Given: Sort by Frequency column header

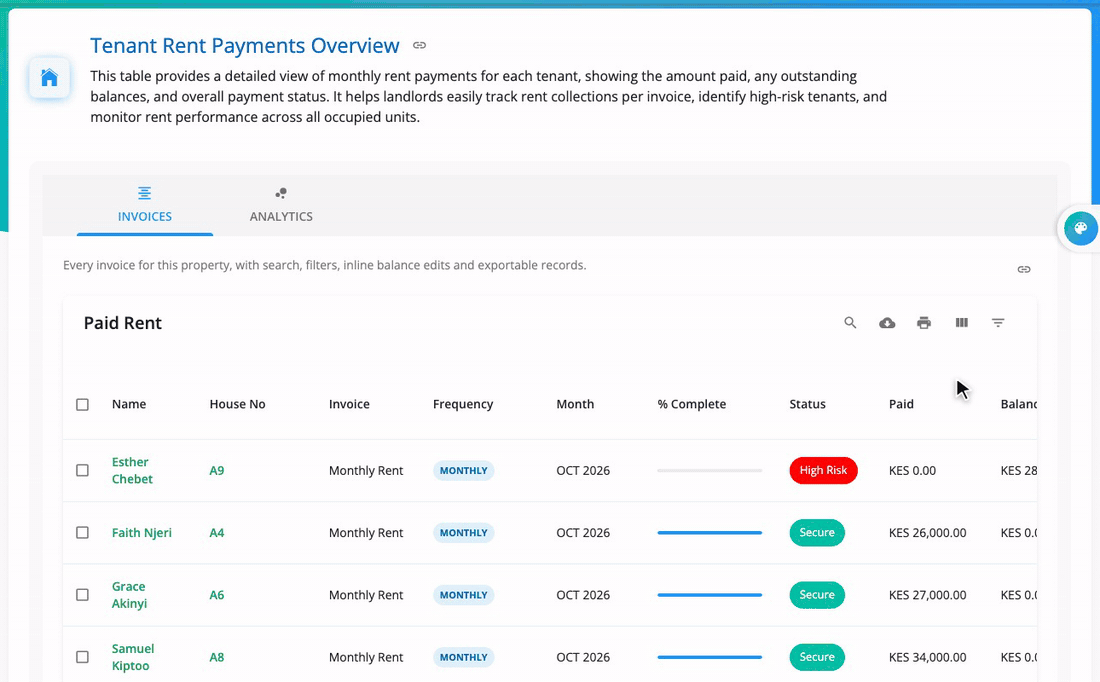Looking at the screenshot, I should click(x=463, y=404).
